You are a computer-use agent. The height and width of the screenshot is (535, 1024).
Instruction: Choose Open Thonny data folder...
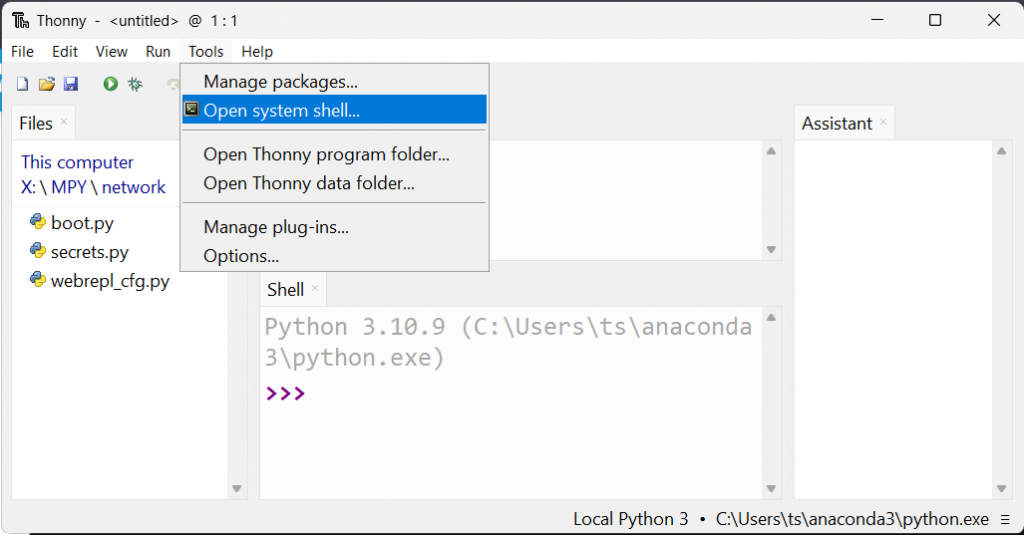[334, 183]
